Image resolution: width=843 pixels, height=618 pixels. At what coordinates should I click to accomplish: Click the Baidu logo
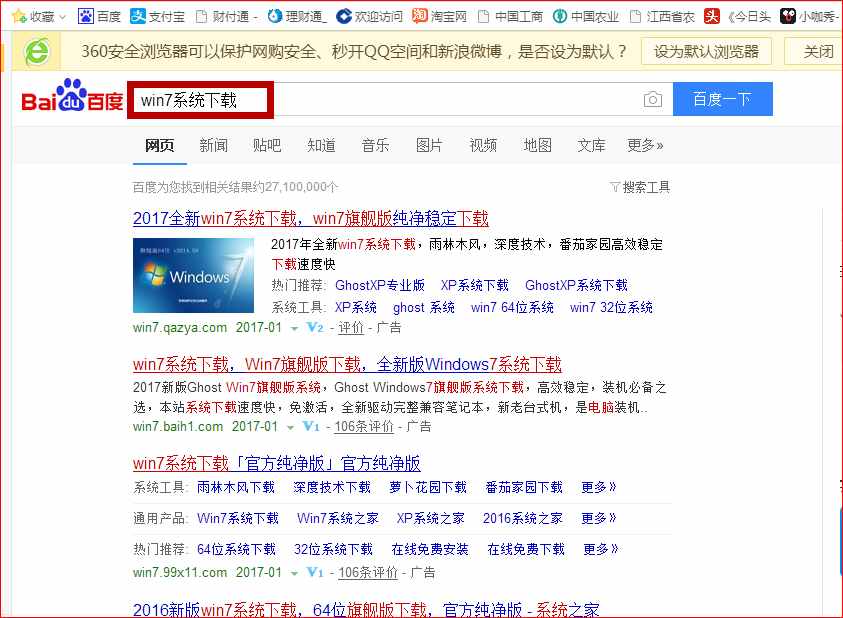(x=72, y=97)
